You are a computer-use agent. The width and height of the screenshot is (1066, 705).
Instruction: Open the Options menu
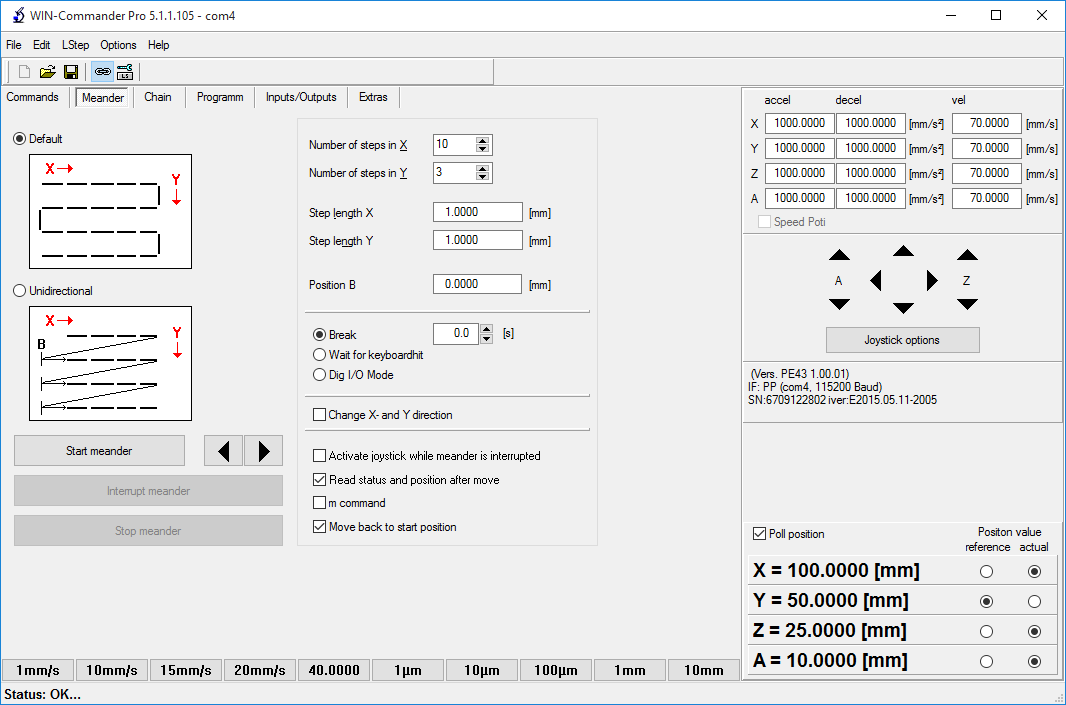pos(118,45)
